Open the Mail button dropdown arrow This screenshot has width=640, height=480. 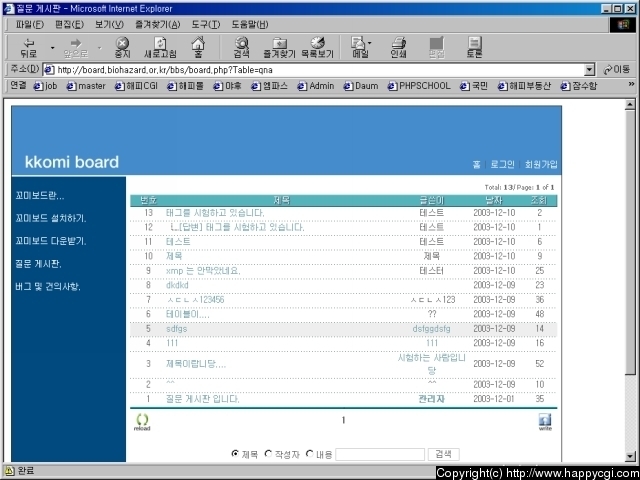(370, 42)
